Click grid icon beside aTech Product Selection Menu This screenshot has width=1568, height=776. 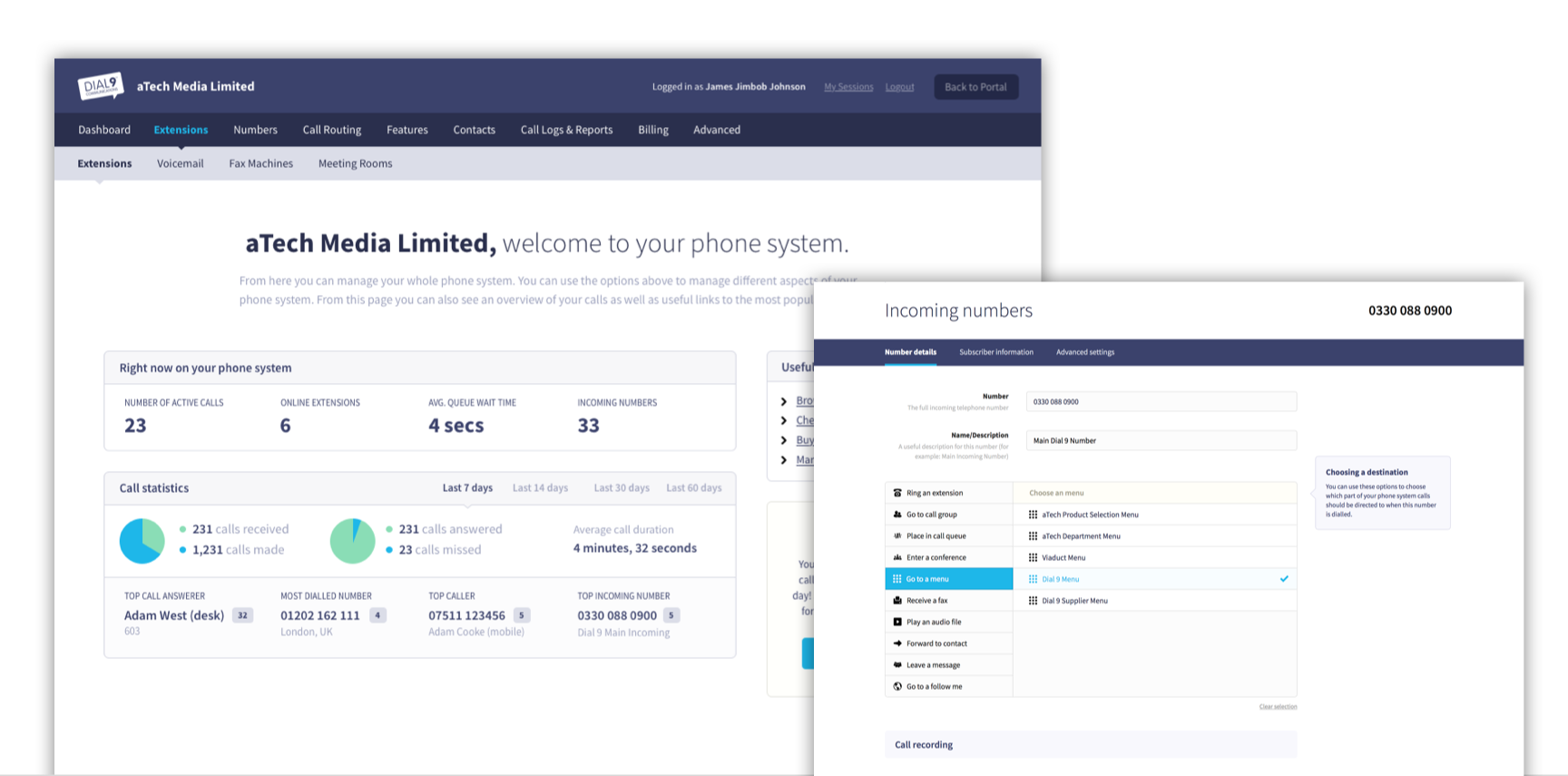1033,515
